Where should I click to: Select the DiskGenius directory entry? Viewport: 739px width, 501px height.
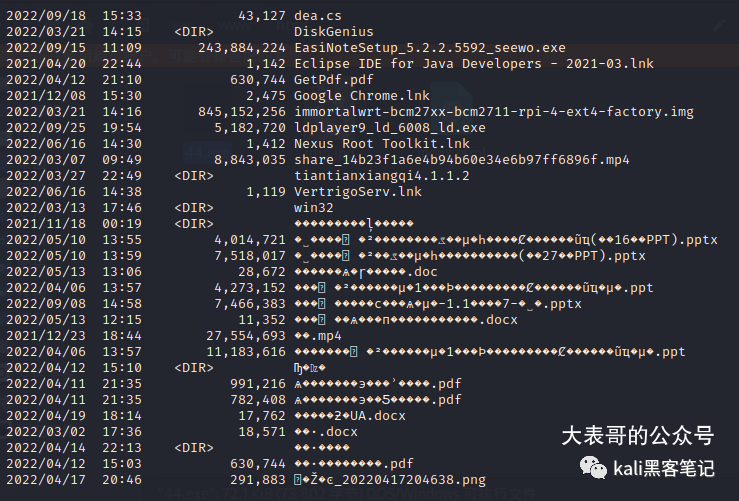(x=334, y=32)
